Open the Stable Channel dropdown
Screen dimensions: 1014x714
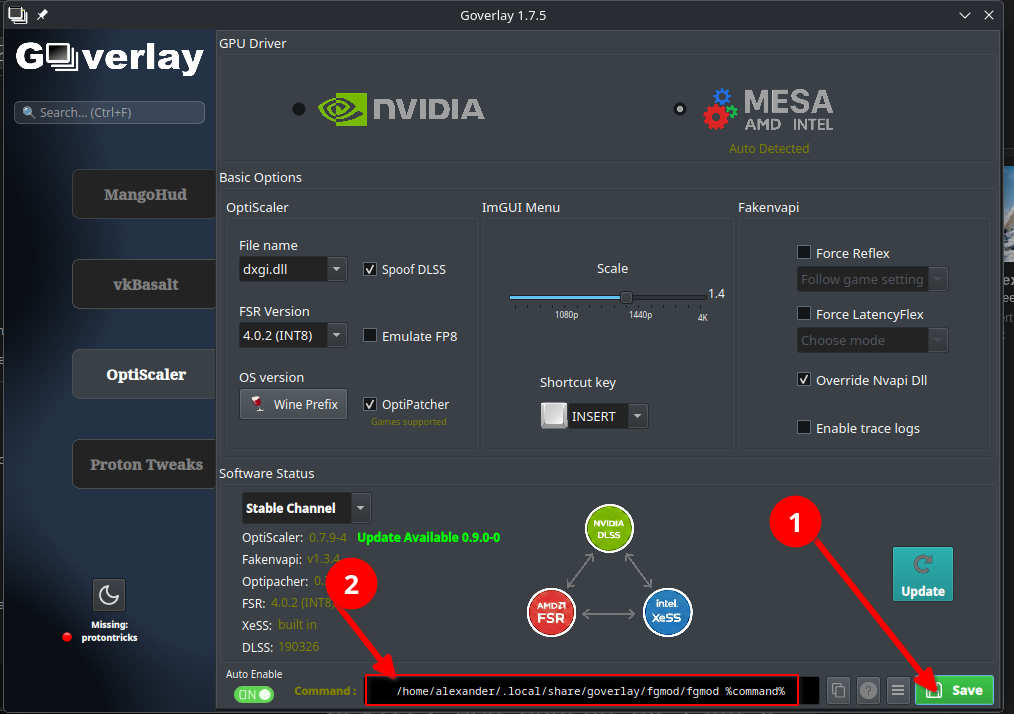[307, 508]
